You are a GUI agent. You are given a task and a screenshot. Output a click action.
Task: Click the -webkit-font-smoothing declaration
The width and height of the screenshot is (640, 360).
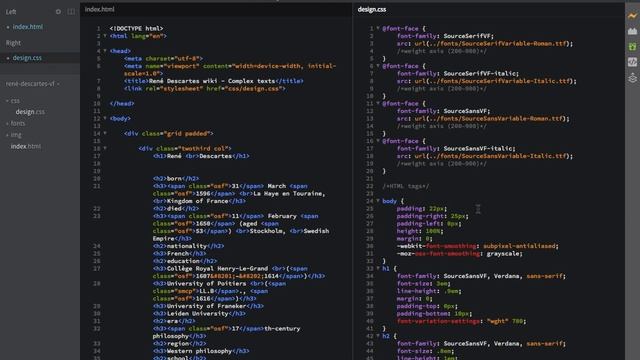click(478, 246)
